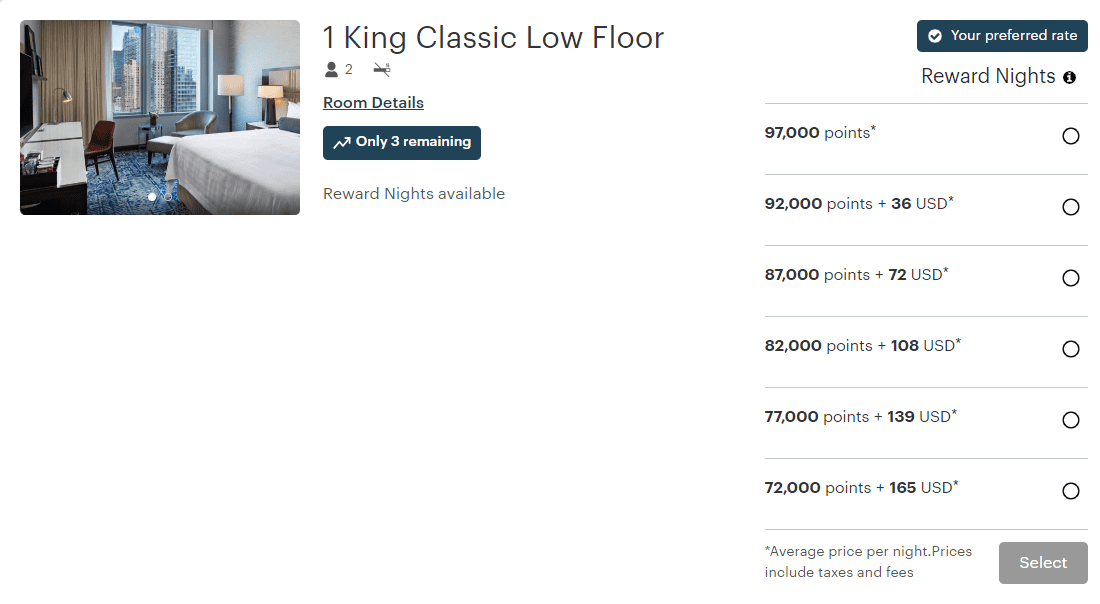Select the 82,000 points + 108 USD radio

point(1071,349)
